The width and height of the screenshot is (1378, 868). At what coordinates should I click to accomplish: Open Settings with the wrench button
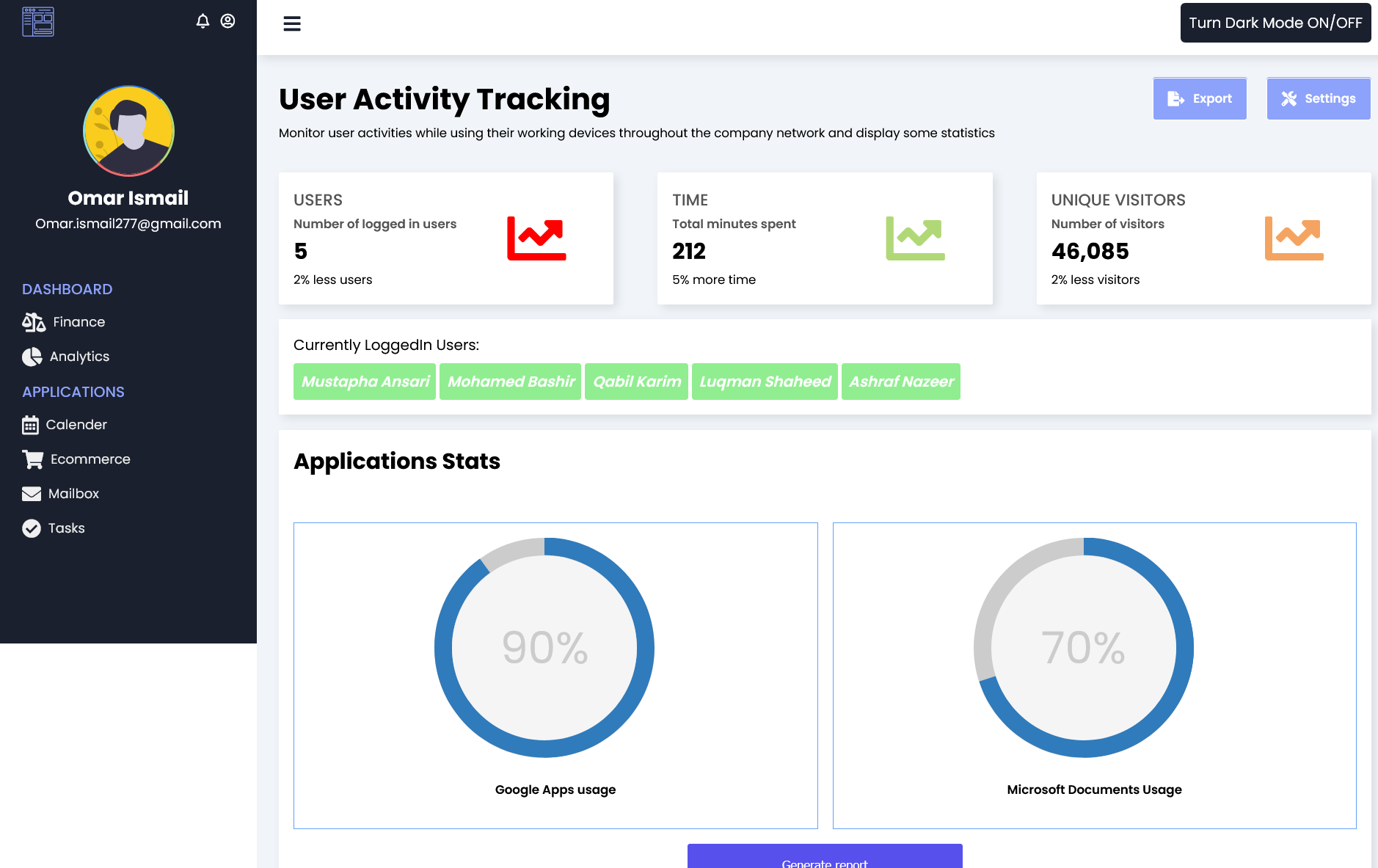pyautogui.click(x=1318, y=98)
